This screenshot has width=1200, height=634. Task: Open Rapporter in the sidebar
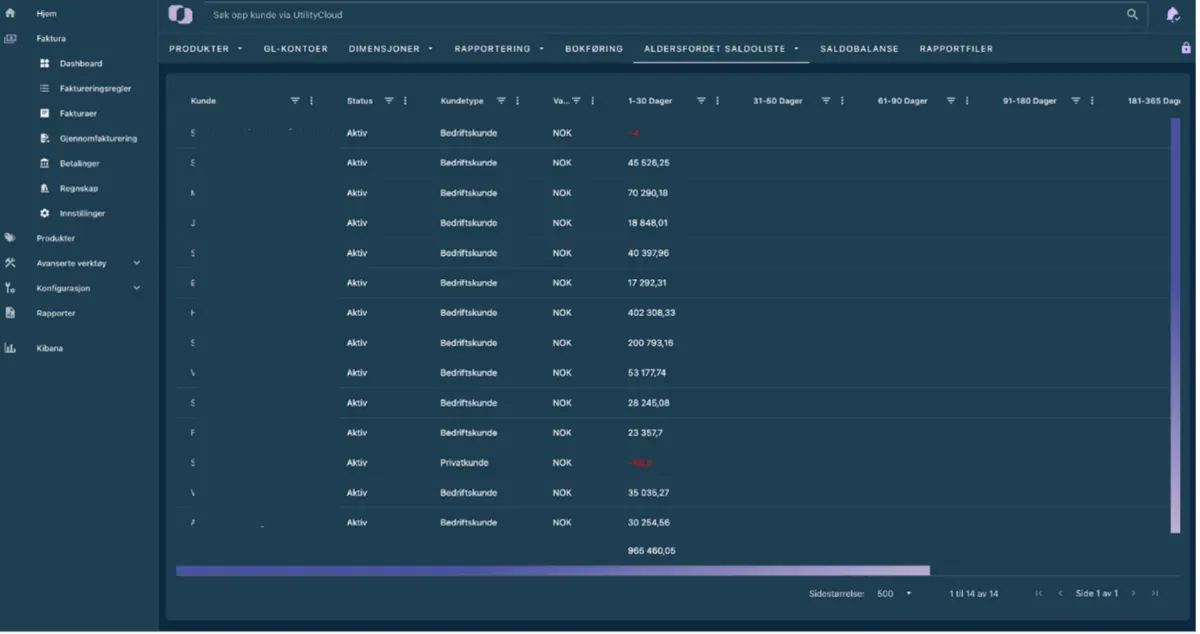[x=56, y=314]
